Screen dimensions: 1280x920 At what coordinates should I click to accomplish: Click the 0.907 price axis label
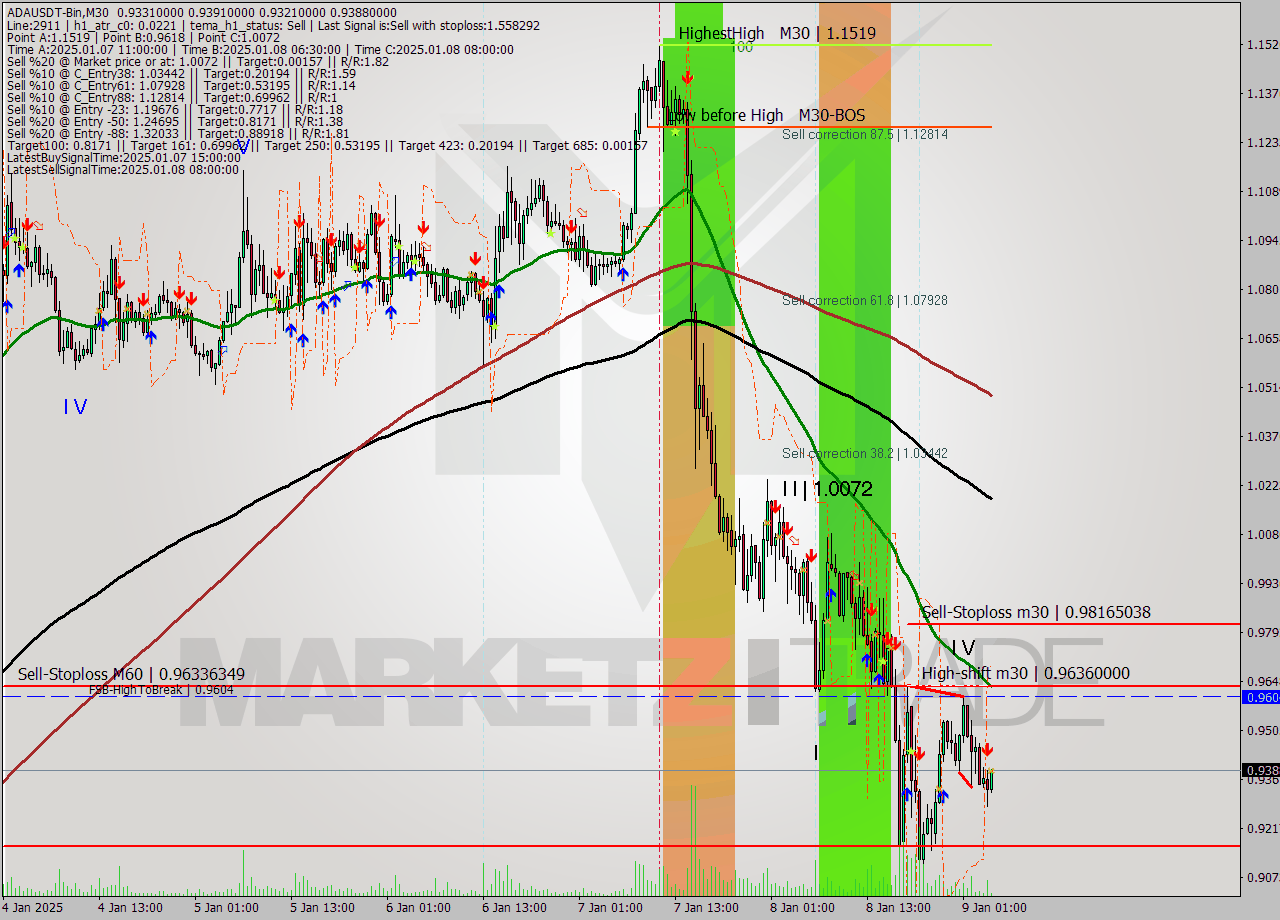[x=1261, y=877]
